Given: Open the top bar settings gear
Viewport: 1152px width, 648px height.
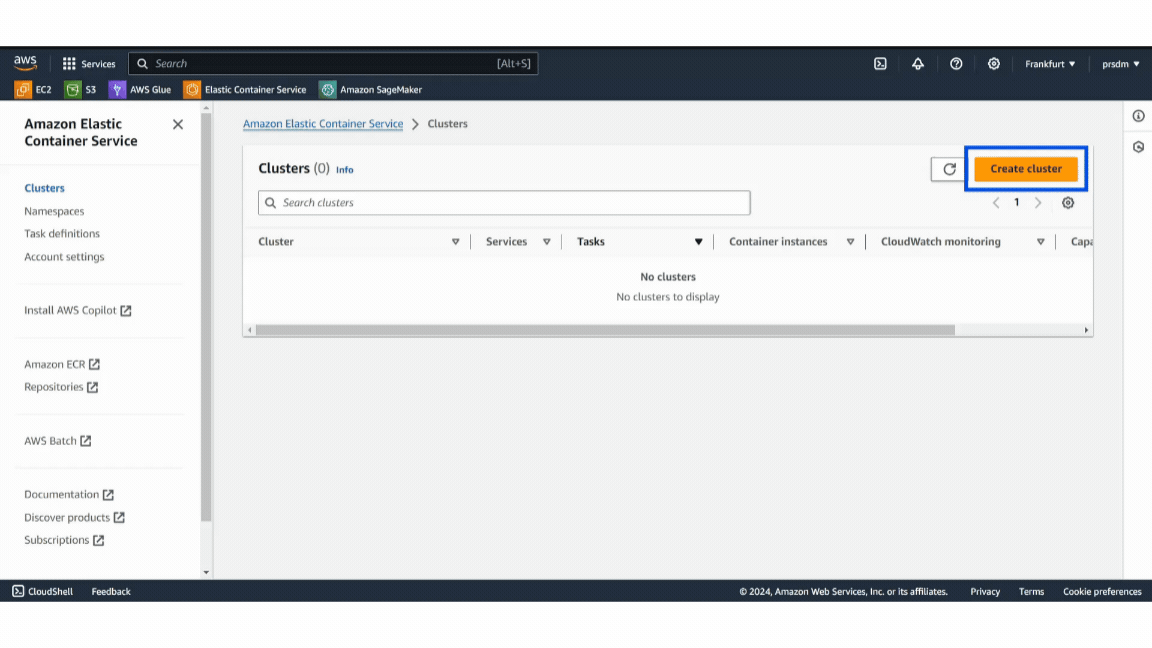Looking at the screenshot, I should pyautogui.click(x=993, y=64).
